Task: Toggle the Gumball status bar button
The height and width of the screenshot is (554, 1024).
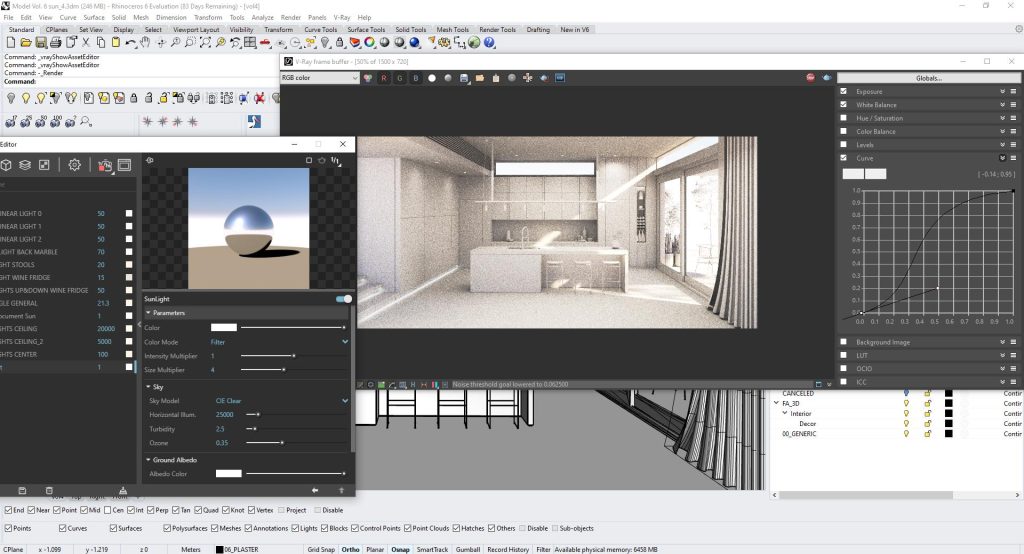Action: (468, 549)
